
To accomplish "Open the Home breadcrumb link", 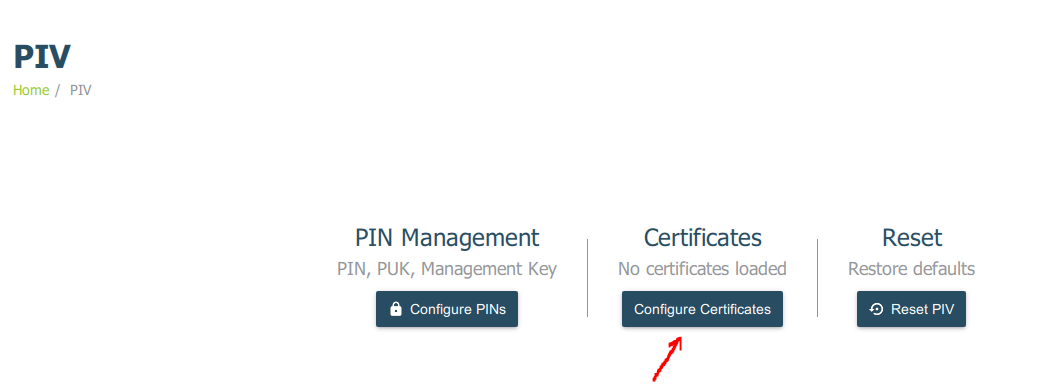I will (x=31, y=90).
